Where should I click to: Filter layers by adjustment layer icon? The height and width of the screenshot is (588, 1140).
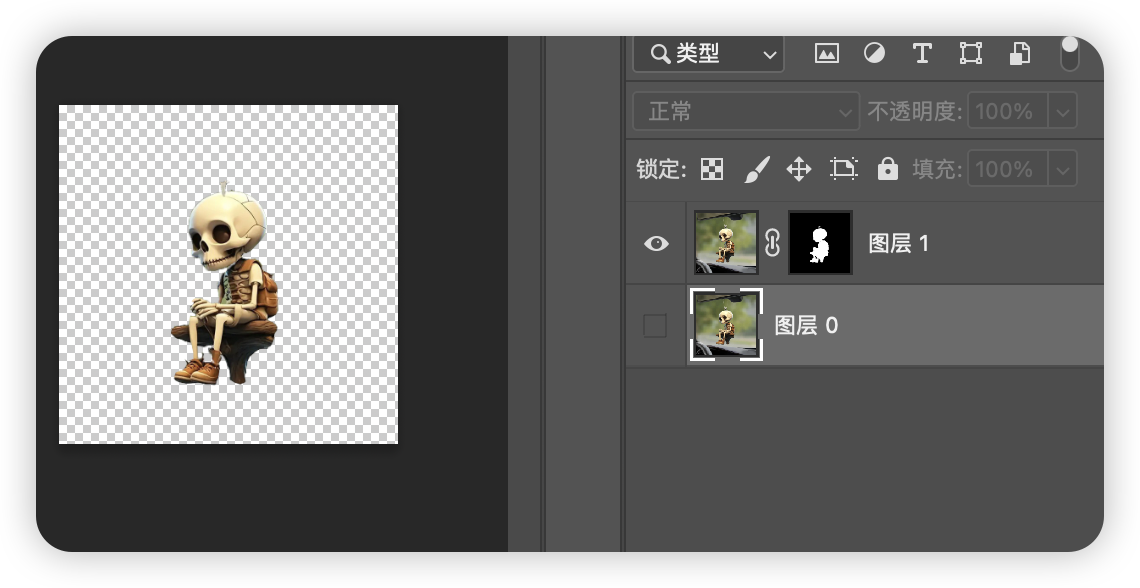(874, 53)
